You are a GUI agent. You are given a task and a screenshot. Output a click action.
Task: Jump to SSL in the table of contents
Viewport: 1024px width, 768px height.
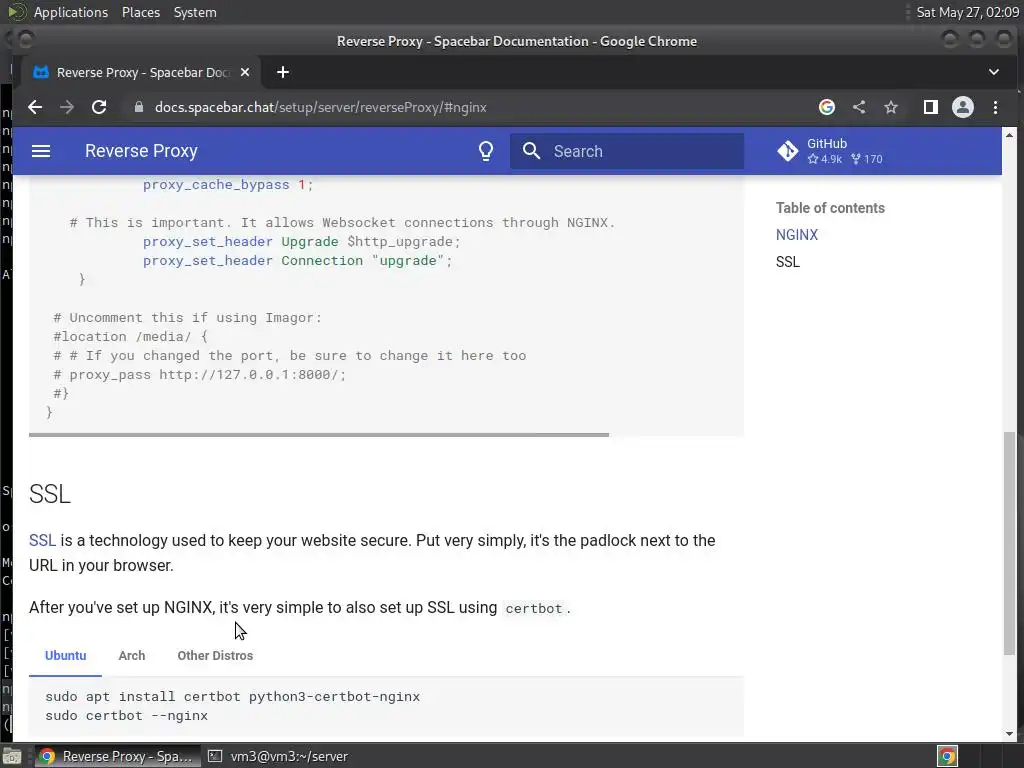788,262
